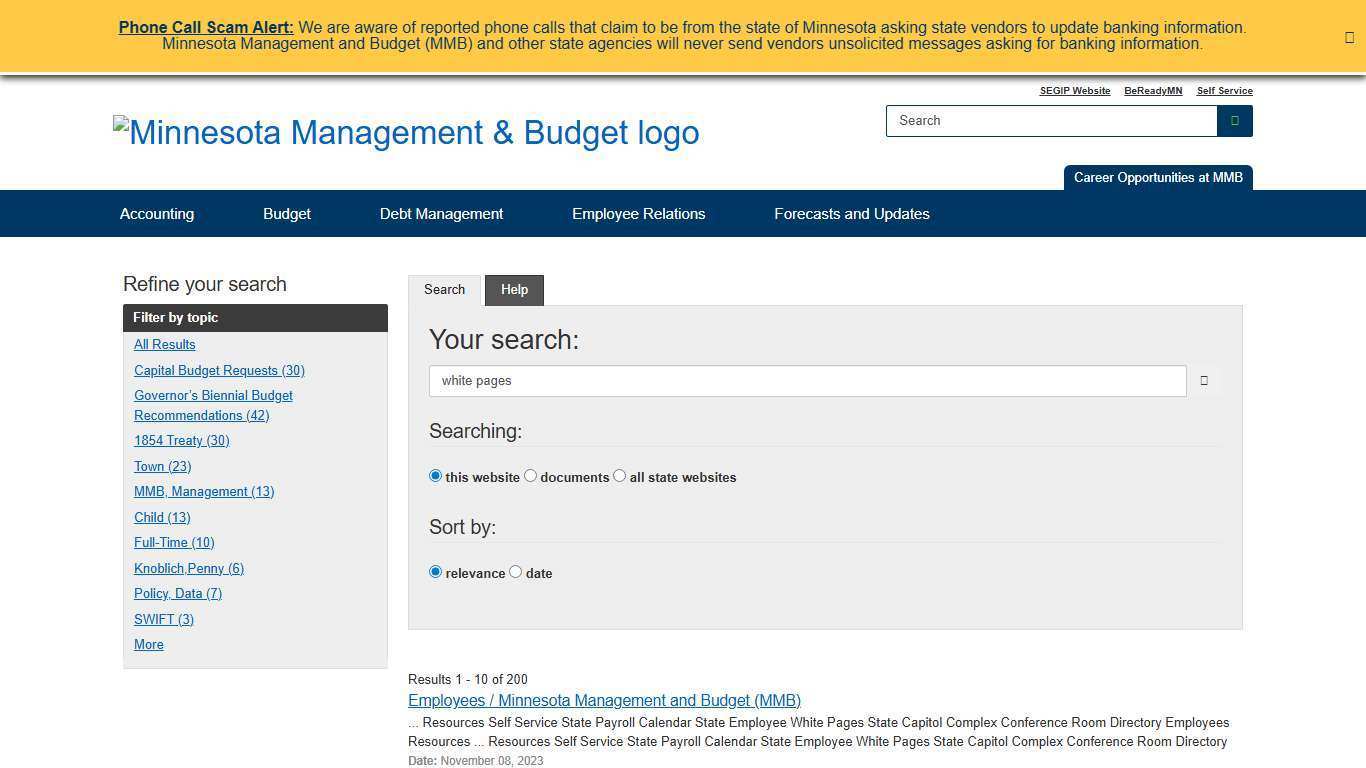Open the Phone Call Scam Alert link

205,27
